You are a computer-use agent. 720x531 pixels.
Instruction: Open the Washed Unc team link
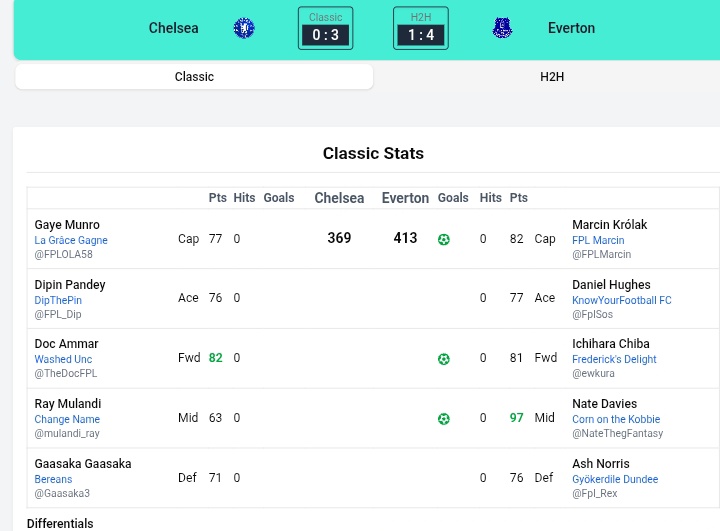63,359
